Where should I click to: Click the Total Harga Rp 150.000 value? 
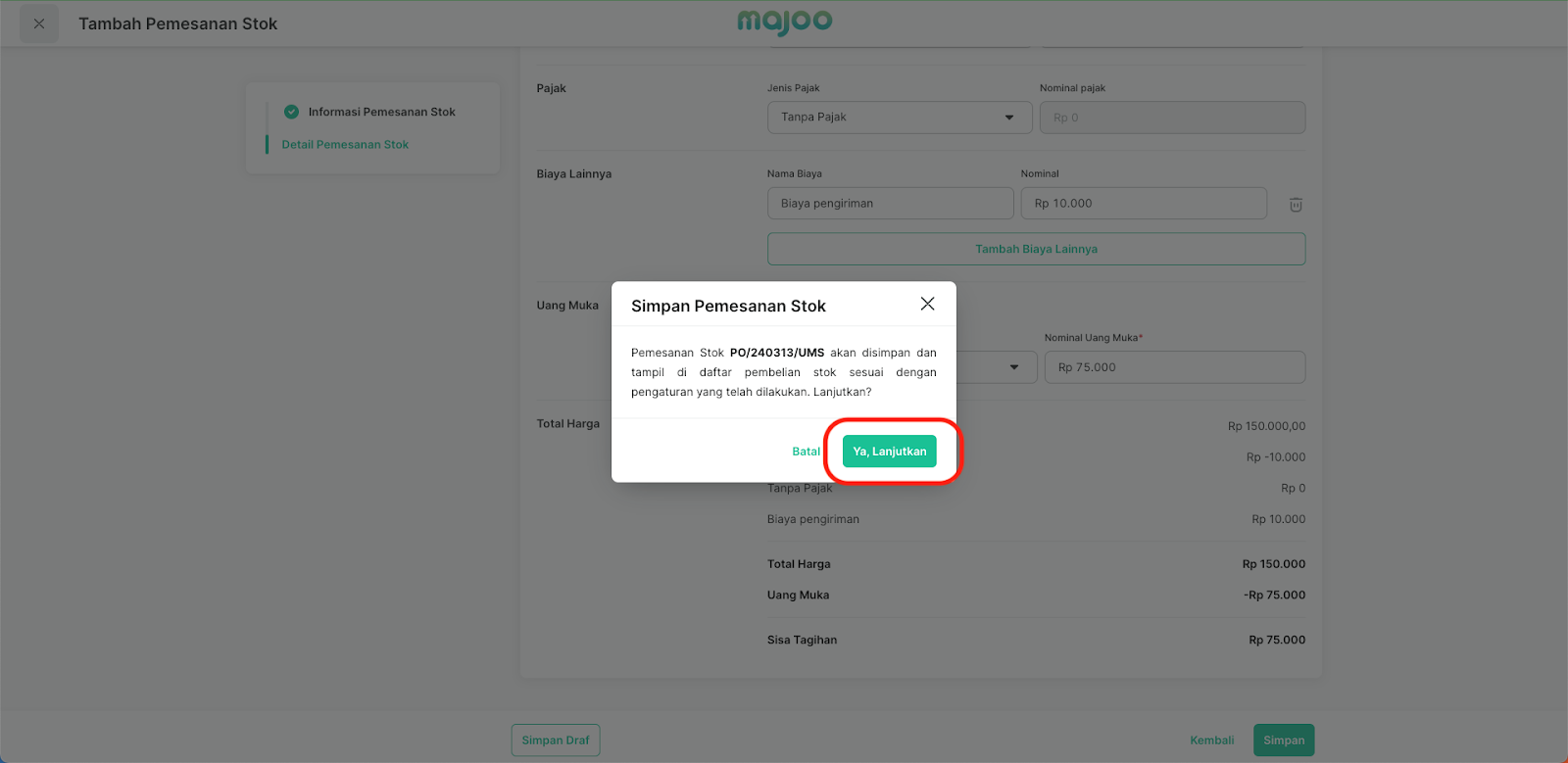tap(1274, 564)
